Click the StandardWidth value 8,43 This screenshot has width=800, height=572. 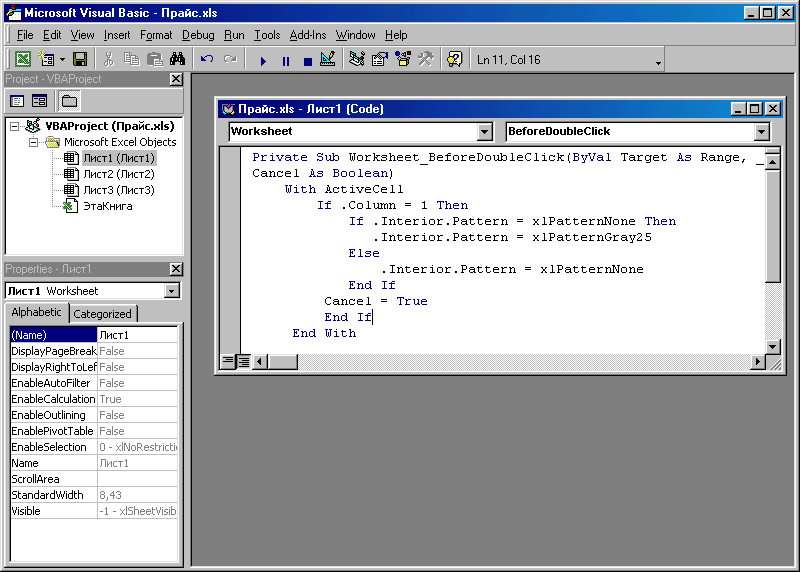(x=137, y=495)
